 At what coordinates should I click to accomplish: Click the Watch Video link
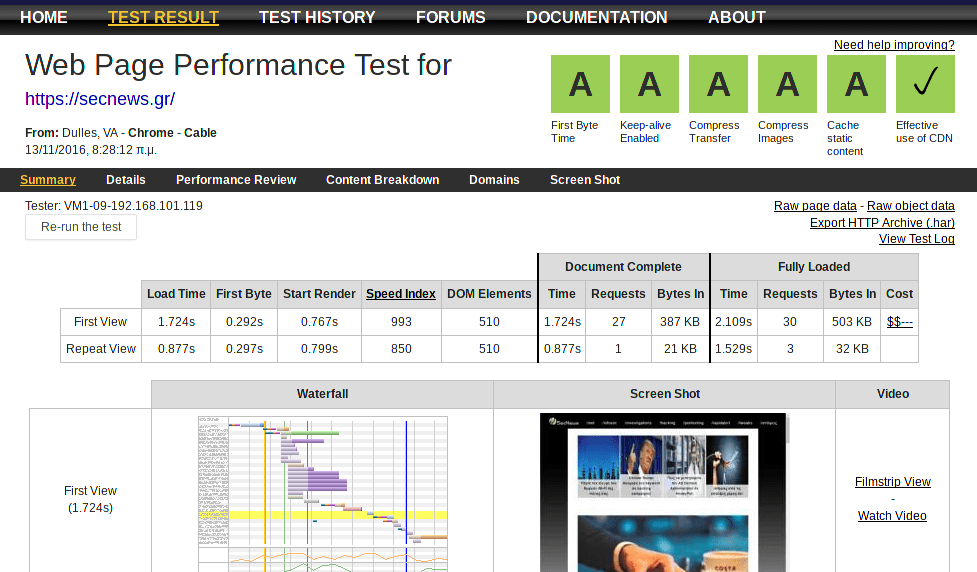point(892,516)
